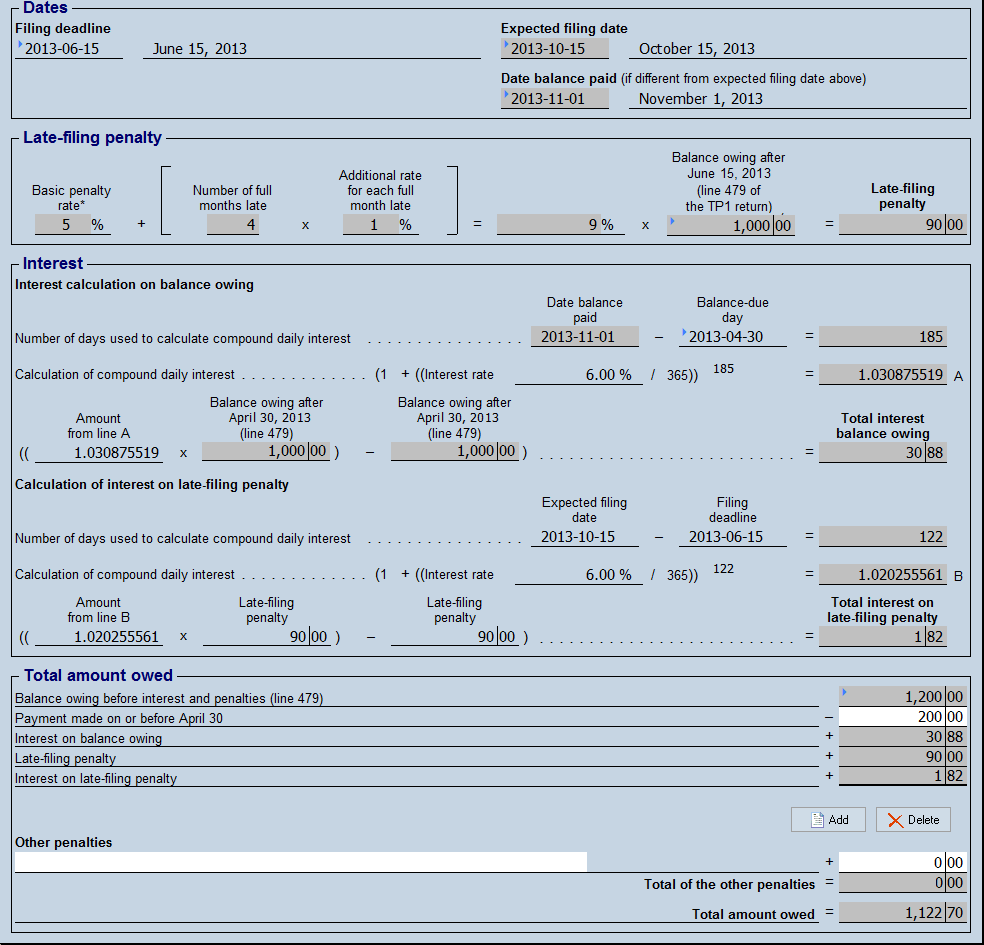Click the 'November 1, 2013' long date text
The image size is (984, 945).
[x=700, y=99]
